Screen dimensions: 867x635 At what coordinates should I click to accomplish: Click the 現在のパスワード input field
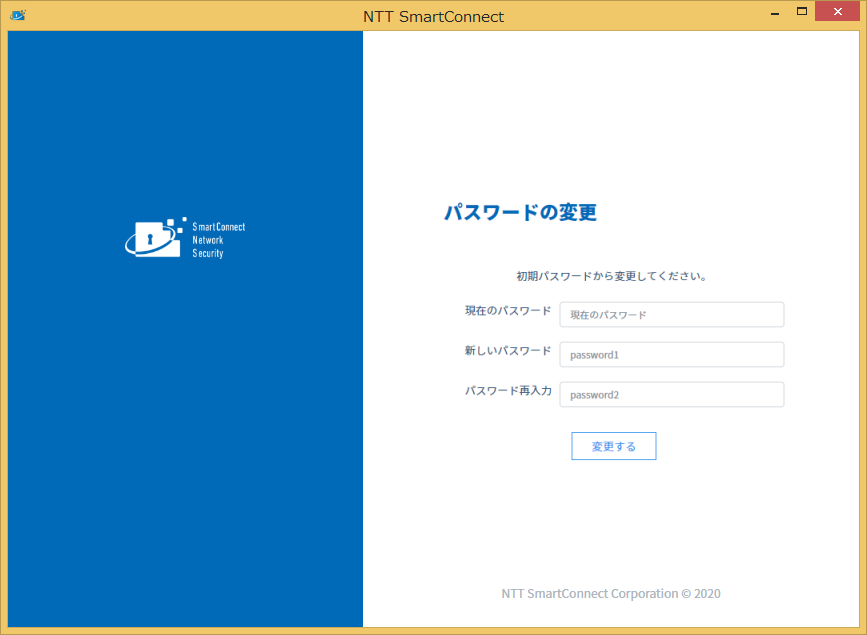(671, 314)
